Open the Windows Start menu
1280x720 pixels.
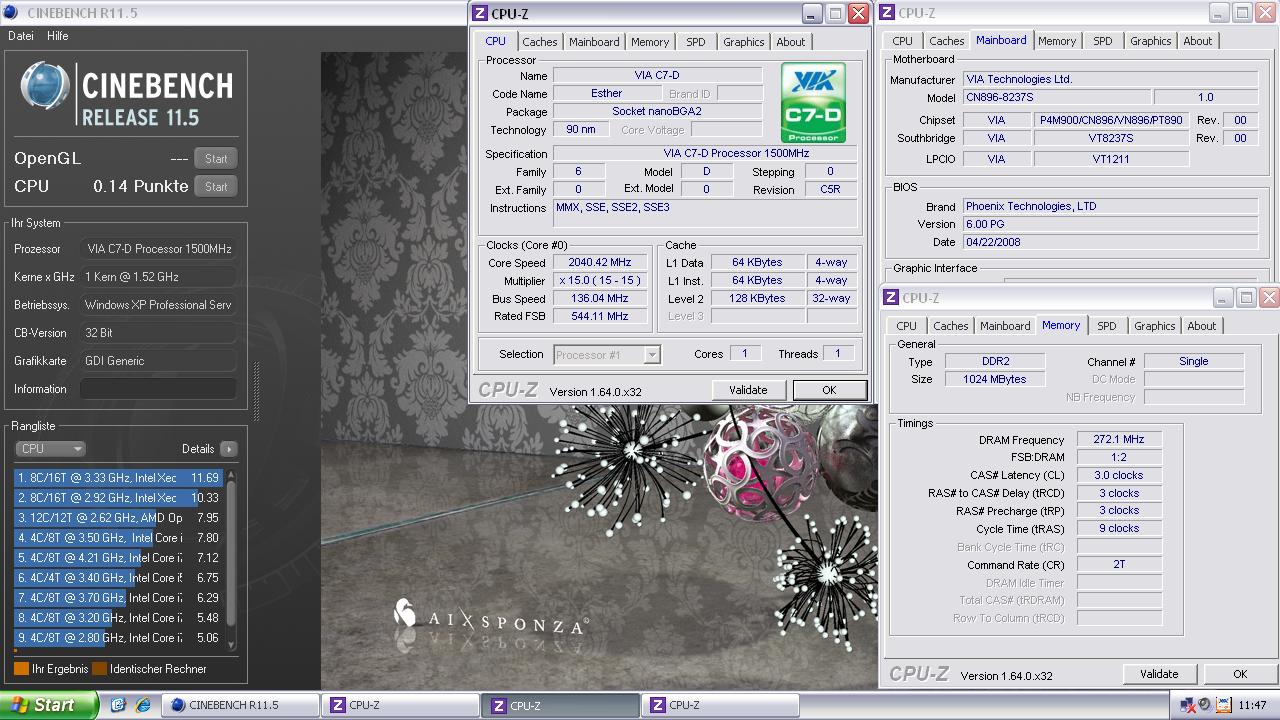click(49, 705)
